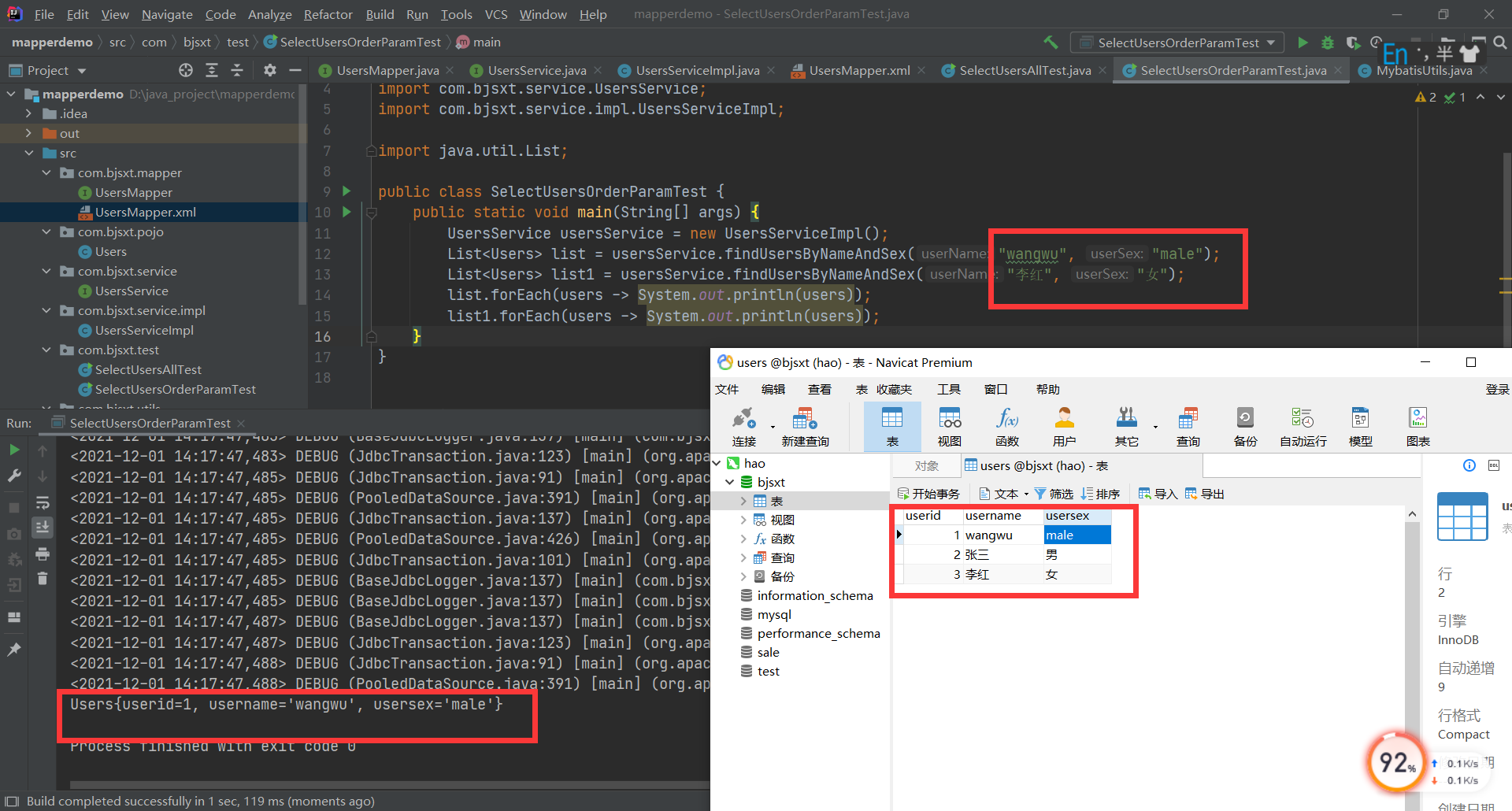Expand the out folder
This screenshot has width=1512, height=811.
click(x=28, y=133)
